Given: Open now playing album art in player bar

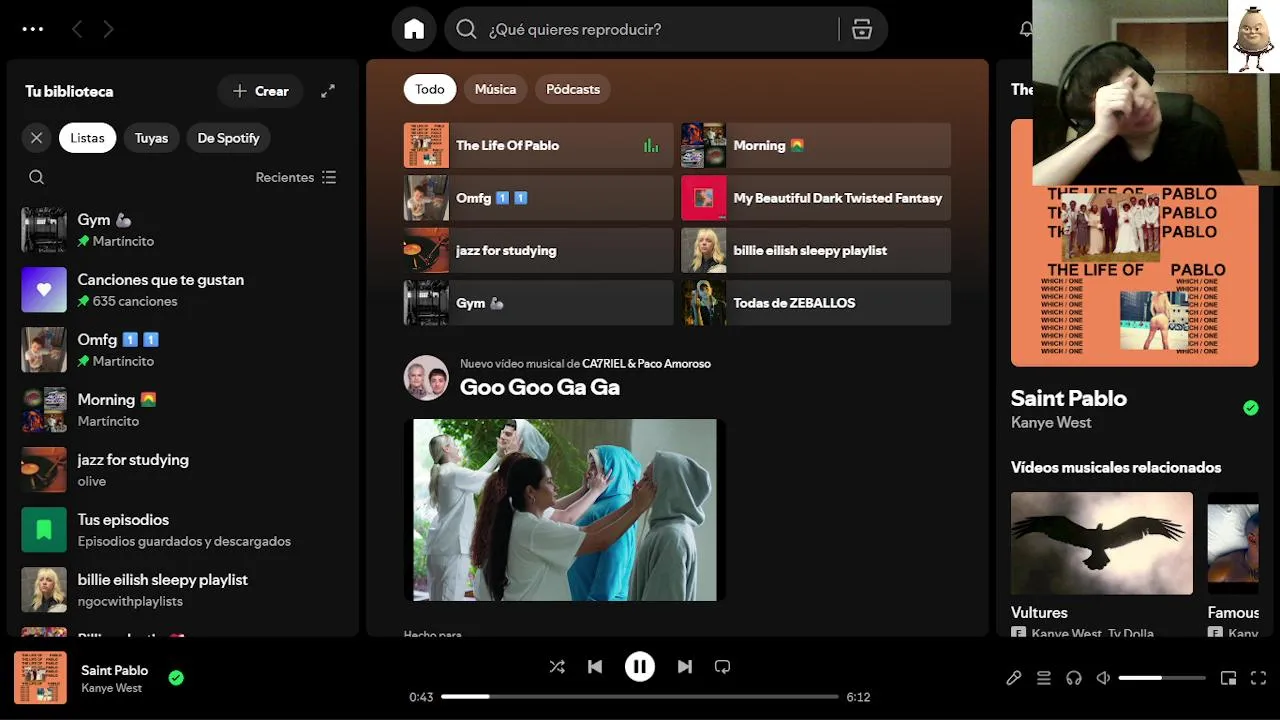Looking at the screenshot, I should tap(40, 678).
